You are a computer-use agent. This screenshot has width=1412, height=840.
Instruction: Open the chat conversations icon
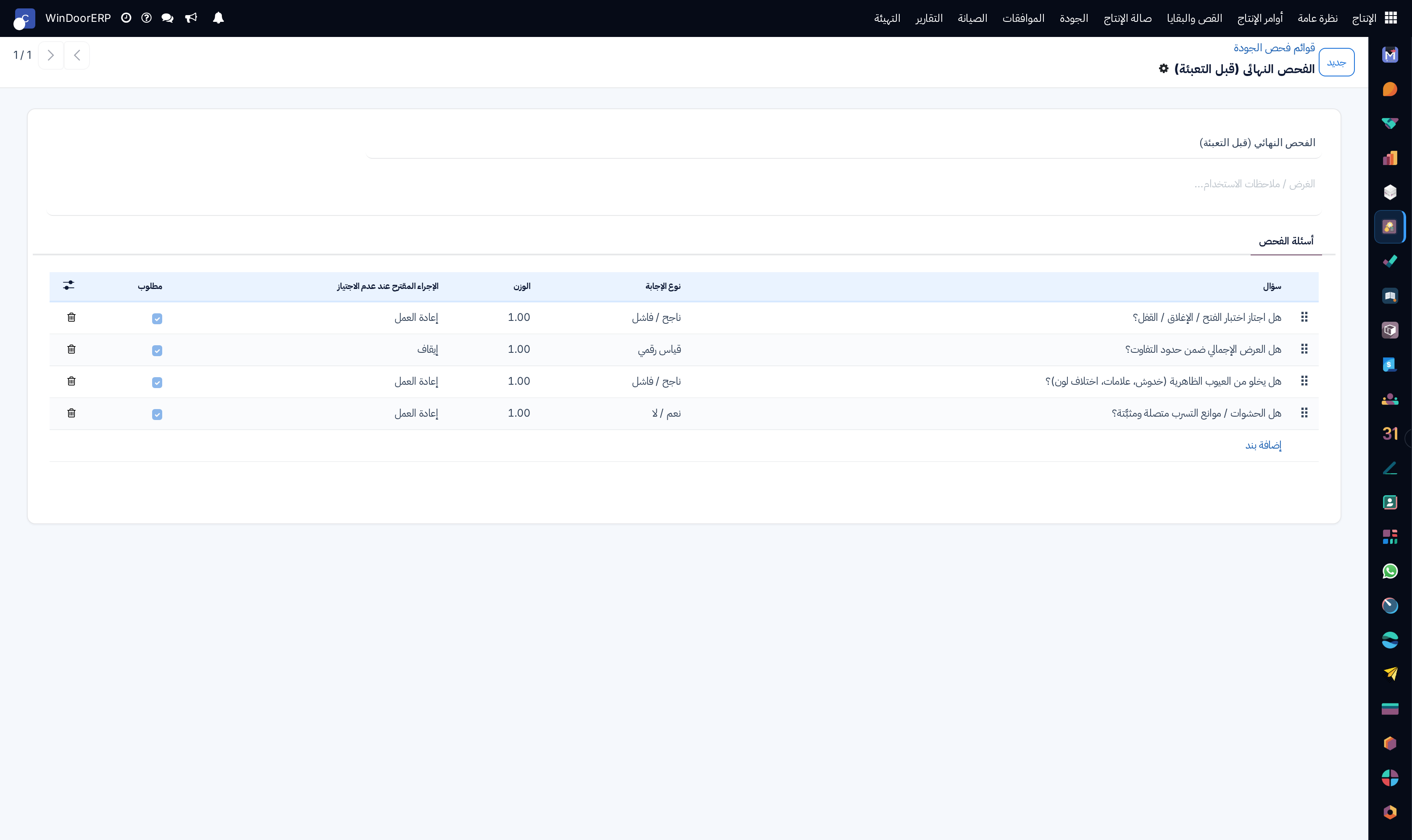tap(167, 18)
